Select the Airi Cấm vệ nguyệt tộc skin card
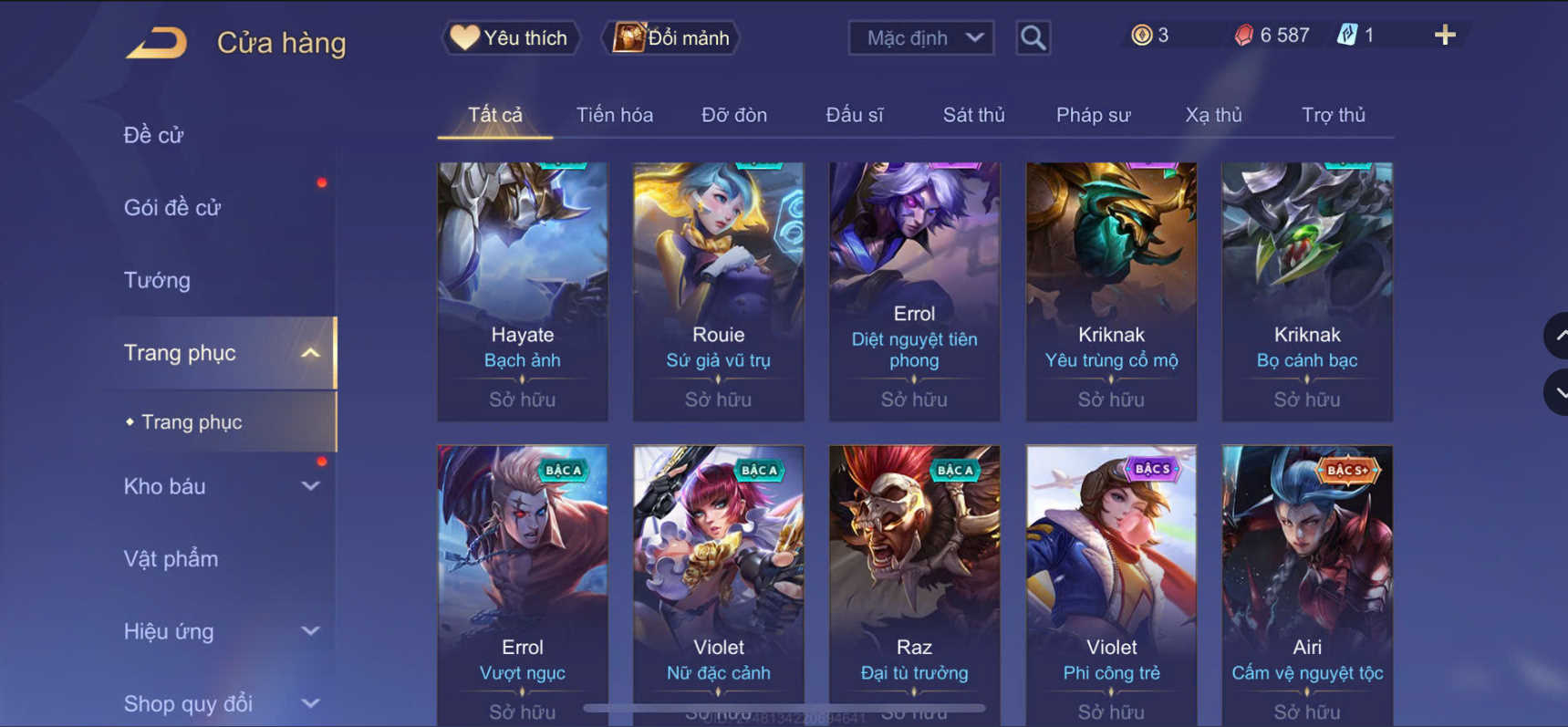Image resolution: width=1568 pixels, height=727 pixels. [x=1307, y=586]
